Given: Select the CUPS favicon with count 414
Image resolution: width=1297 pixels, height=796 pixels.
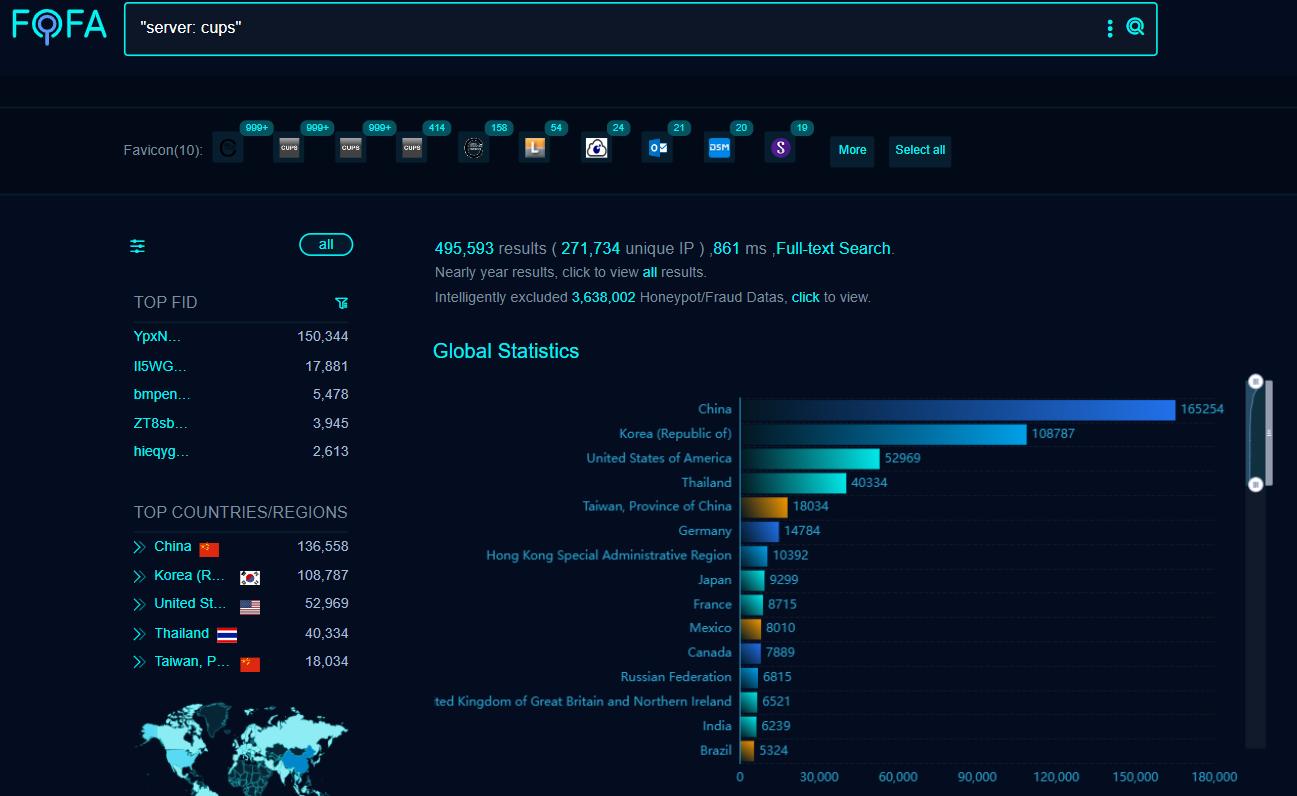Looking at the screenshot, I should pyautogui.click(x=411, y=149).
